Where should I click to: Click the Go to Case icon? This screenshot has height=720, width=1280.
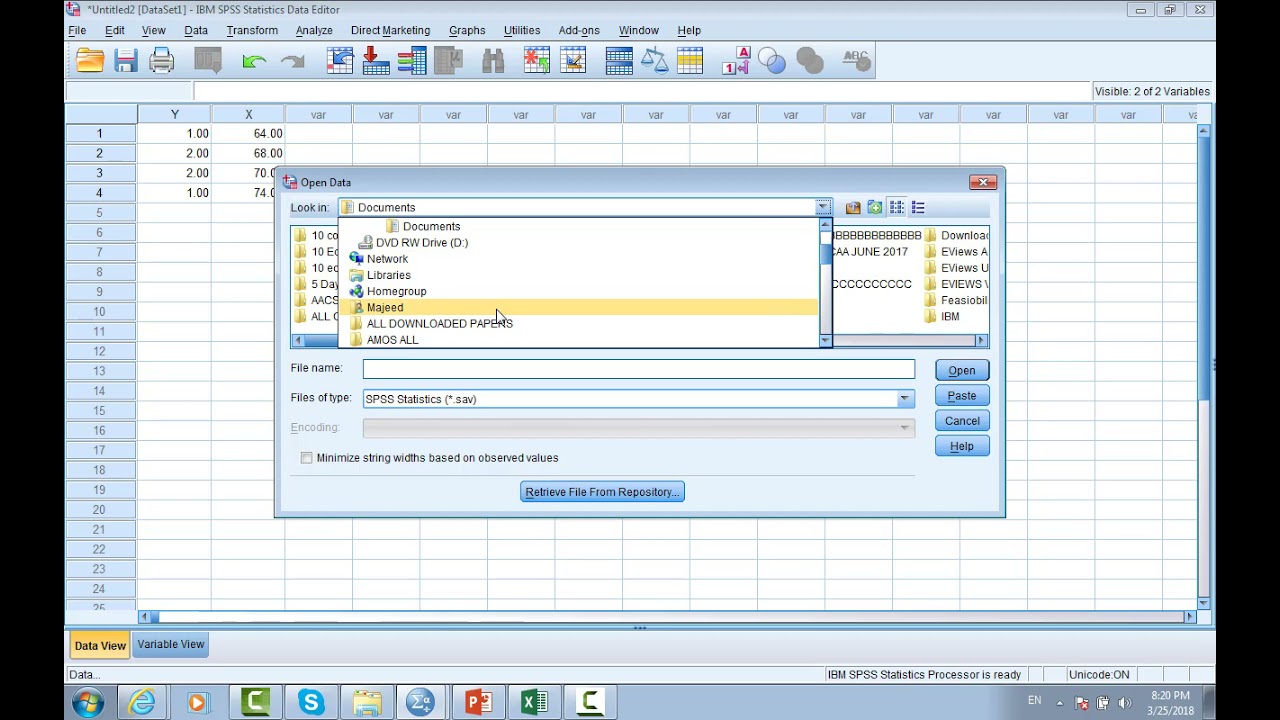pyautogui.click(x=340, y=61)
